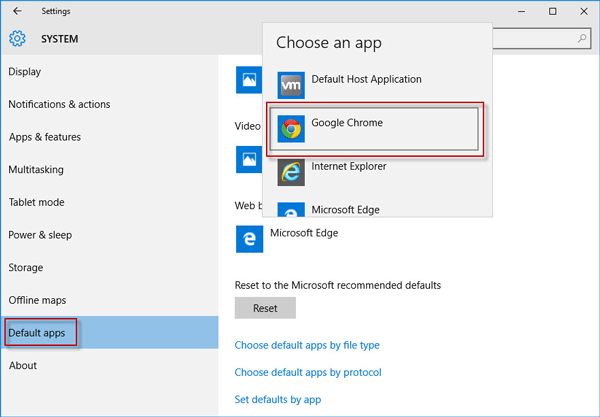Choose Microsoft Edge label in popup

(346, 210)
